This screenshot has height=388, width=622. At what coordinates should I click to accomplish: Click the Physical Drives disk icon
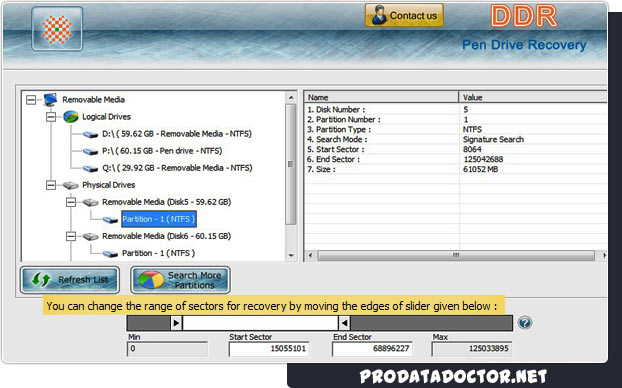pos(71,185)
